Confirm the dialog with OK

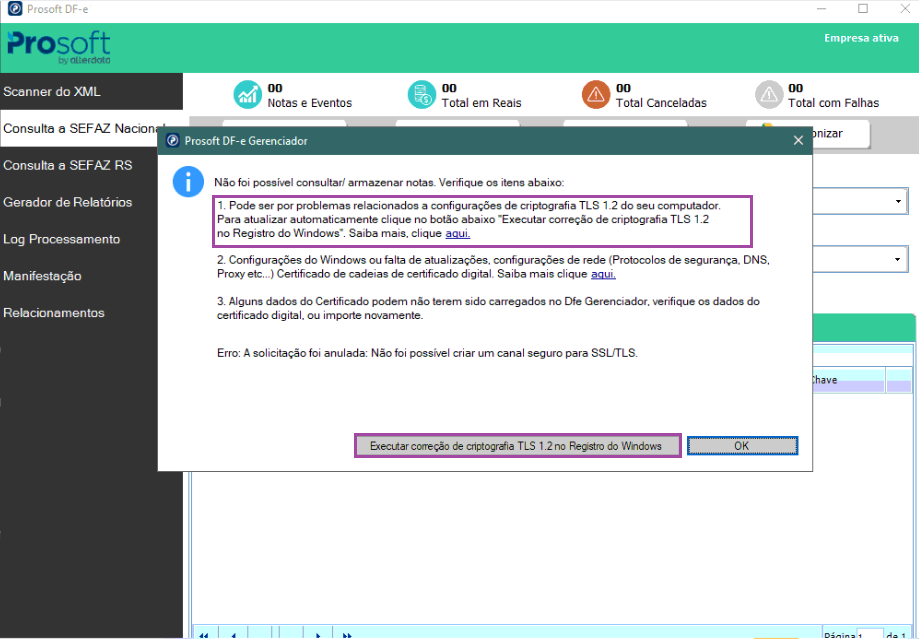[x=742, y=446]
